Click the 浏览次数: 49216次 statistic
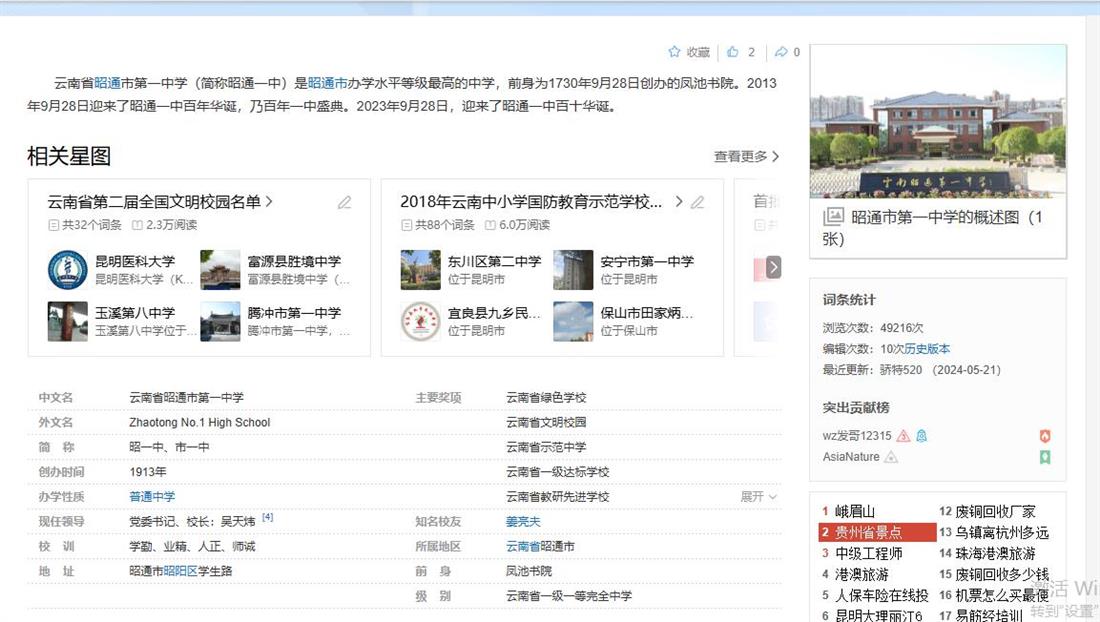The height and width of the screenshot is (622, 1100). pos(873,328)
